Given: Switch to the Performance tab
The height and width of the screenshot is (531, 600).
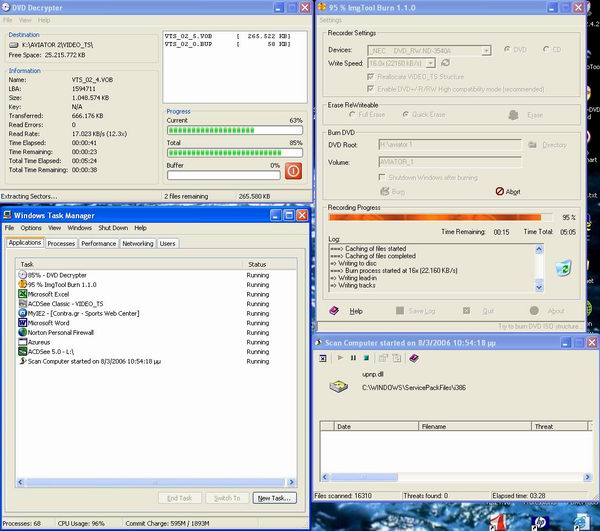Looking at the screenshot, I should (98, 243).
